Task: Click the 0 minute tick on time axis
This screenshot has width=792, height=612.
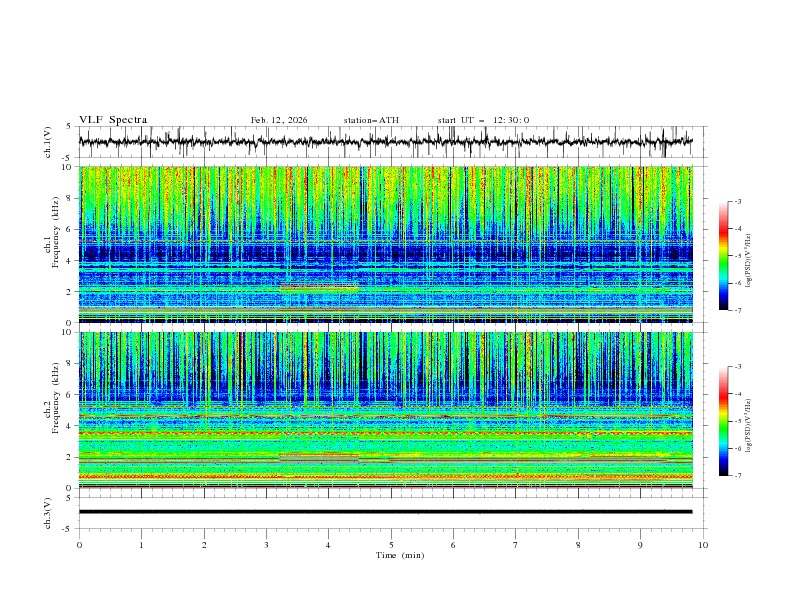Action: pyautogui.click(x=79, y=545)
